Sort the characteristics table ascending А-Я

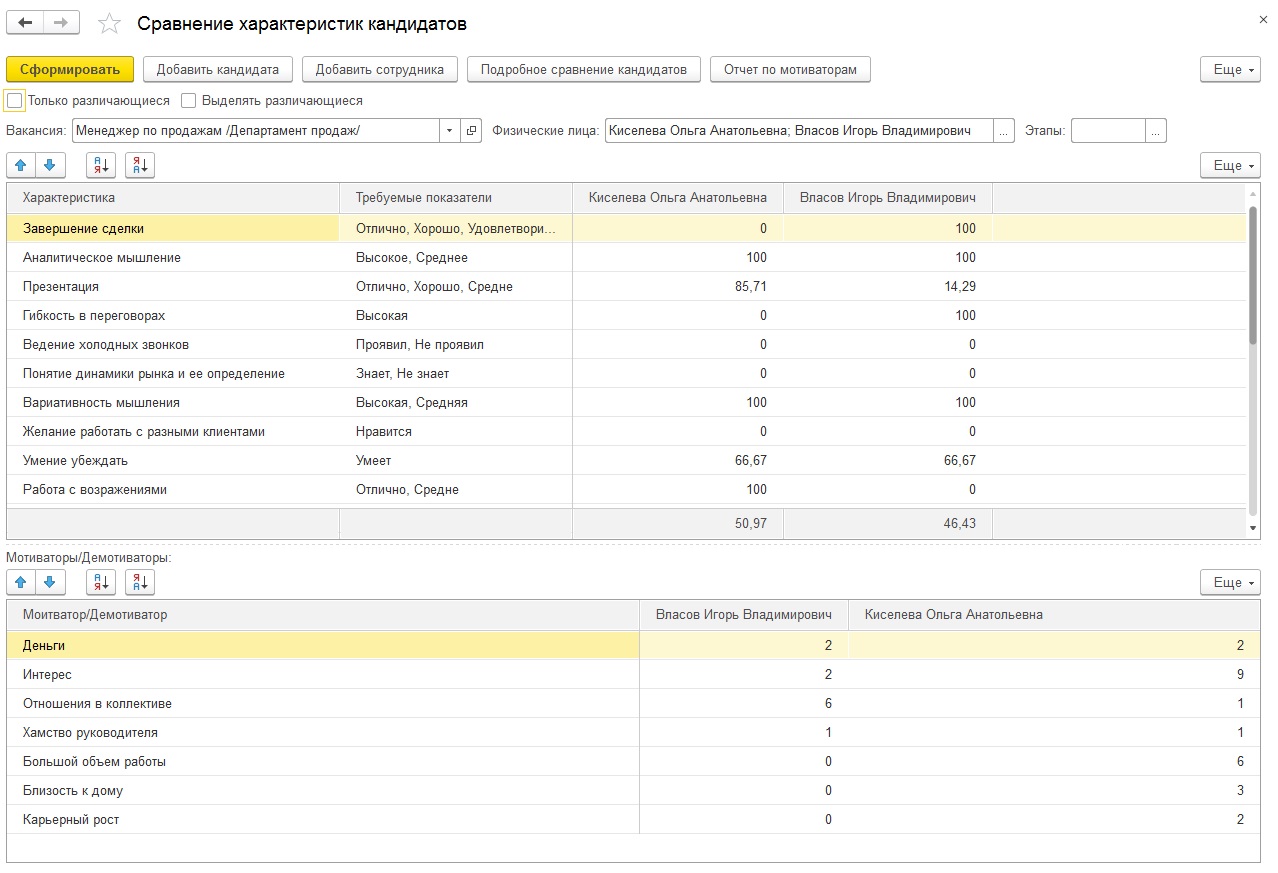point(101,166)
